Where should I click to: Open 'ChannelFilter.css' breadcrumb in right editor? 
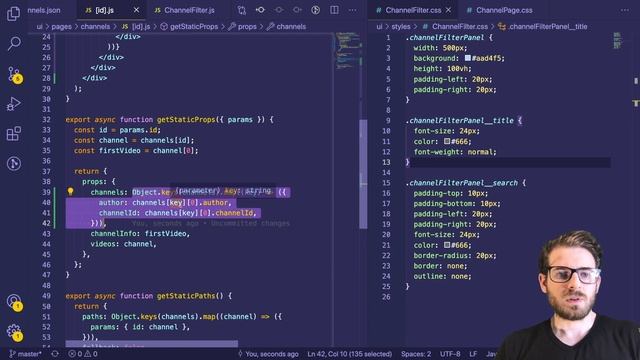click(x=455, y=27)
